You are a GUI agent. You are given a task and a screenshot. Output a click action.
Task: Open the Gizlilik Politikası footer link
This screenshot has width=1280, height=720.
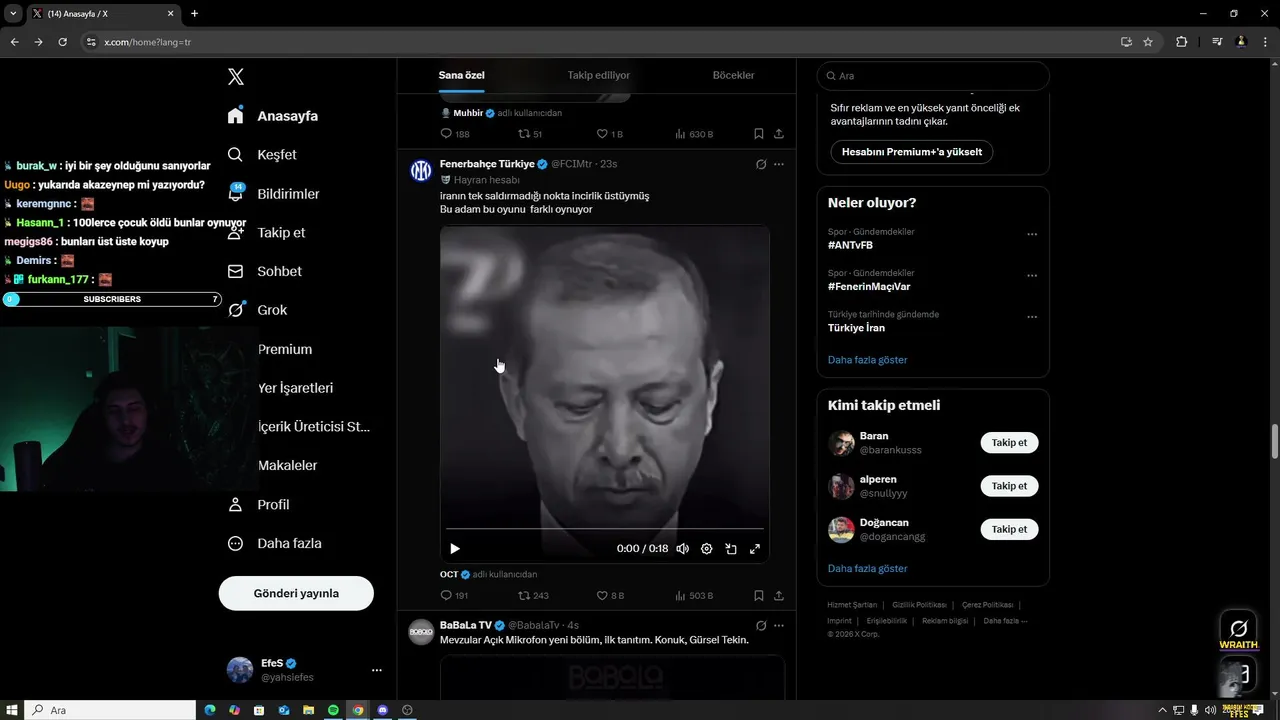919,605
